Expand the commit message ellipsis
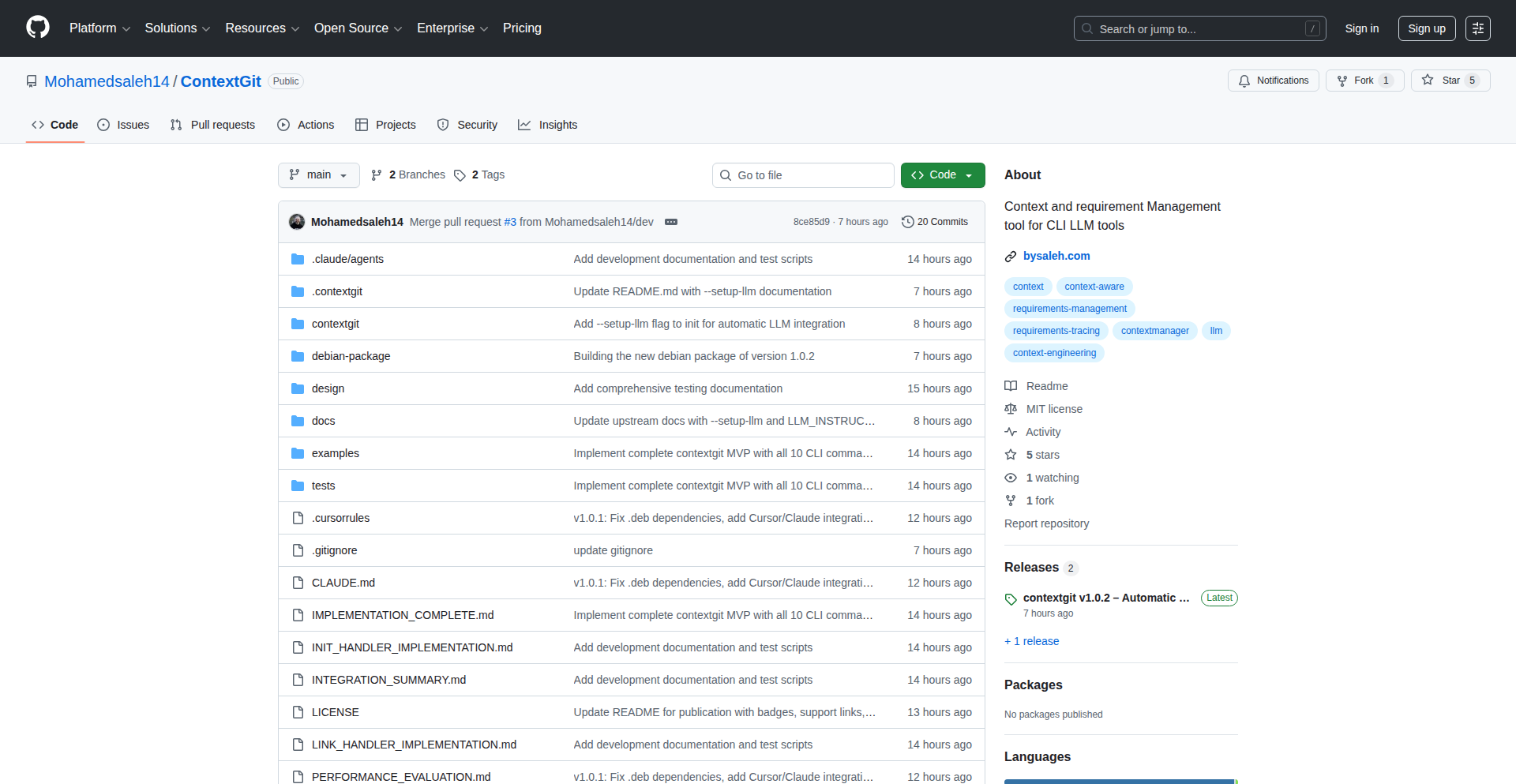 [670, 222]
